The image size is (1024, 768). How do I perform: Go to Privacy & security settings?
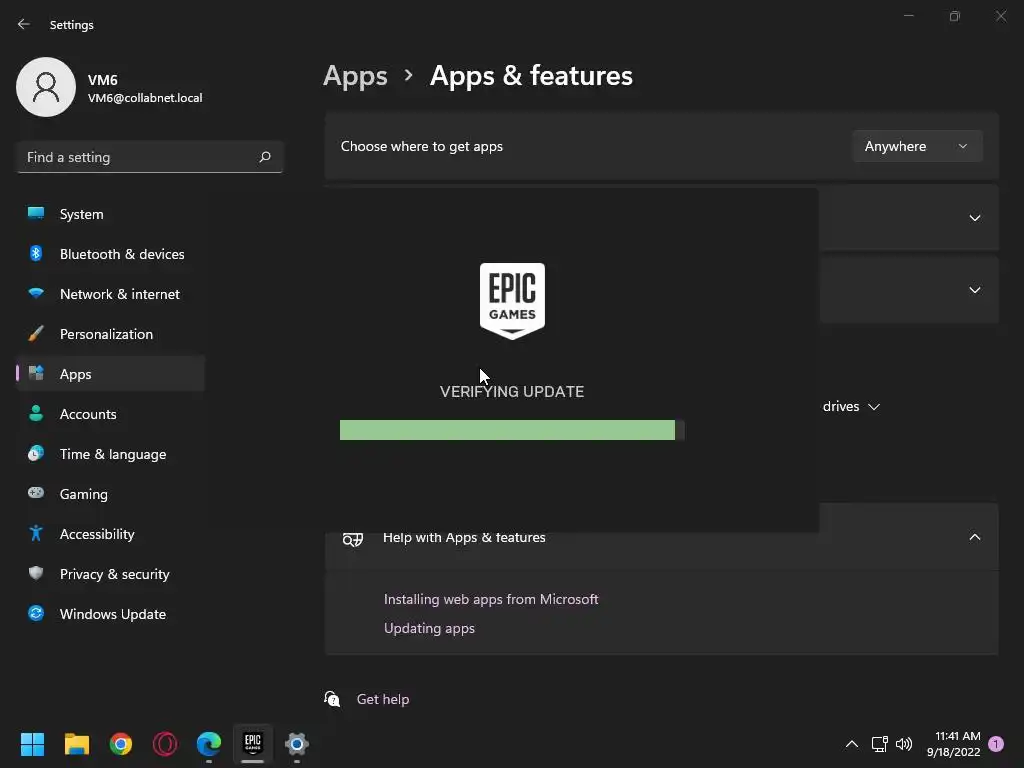click(x=110, y=574)
